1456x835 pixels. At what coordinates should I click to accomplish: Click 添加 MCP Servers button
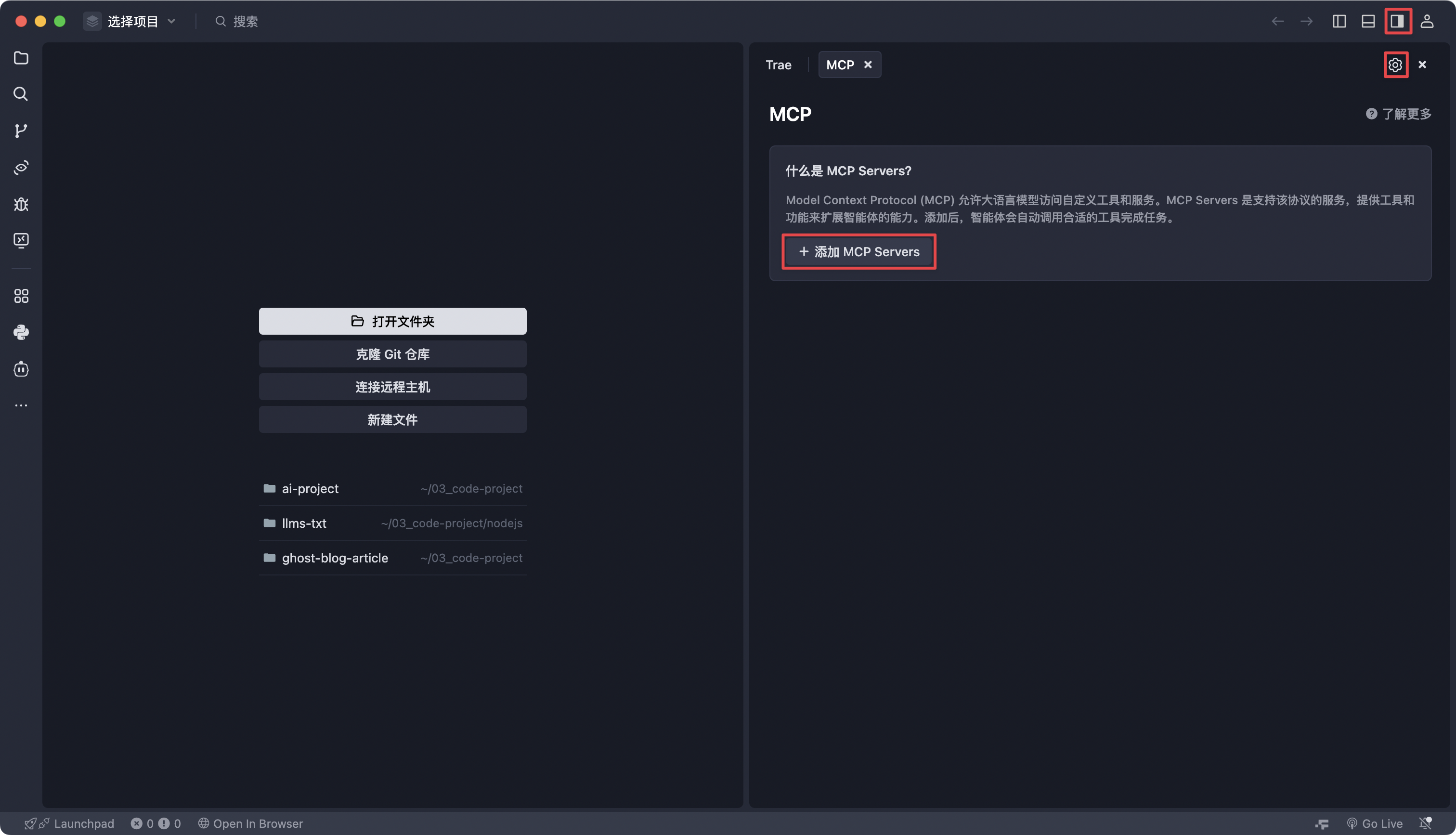point(858,252)
